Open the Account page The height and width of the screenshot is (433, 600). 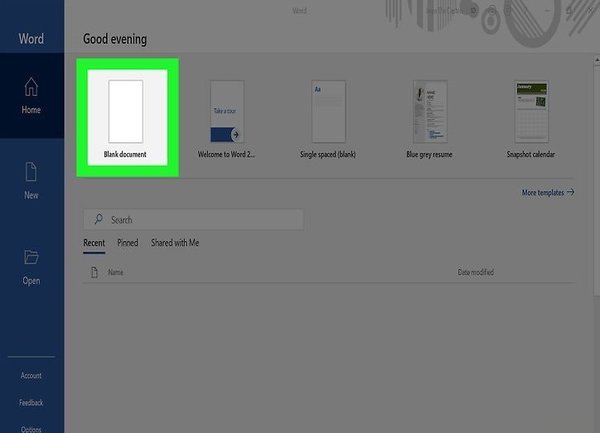pos(31,376)
